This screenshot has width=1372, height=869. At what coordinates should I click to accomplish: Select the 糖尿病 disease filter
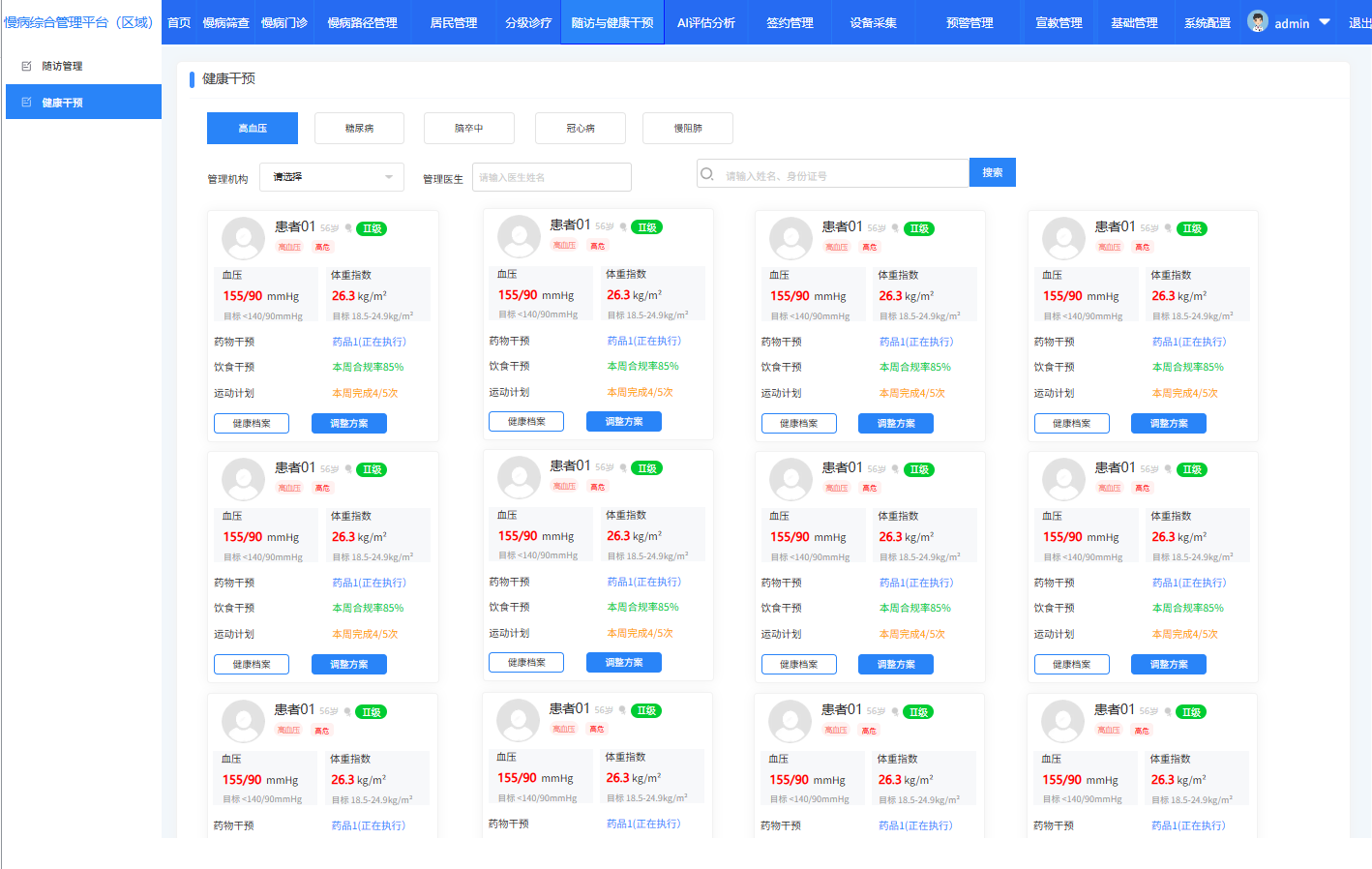359,128
